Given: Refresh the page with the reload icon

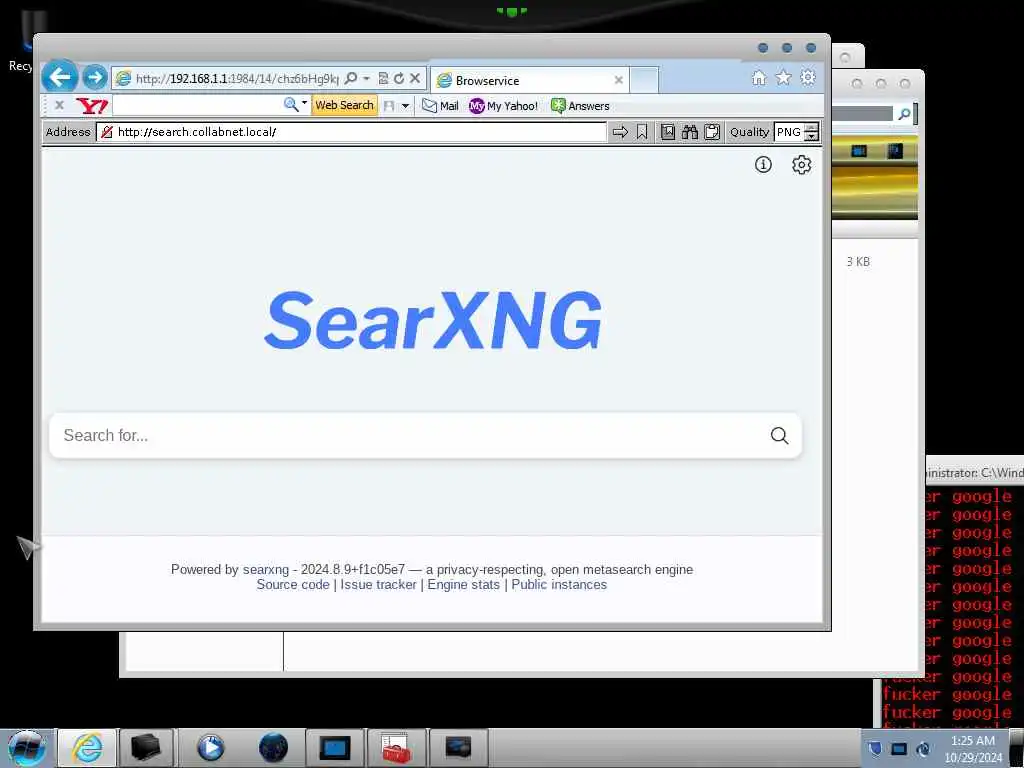Looking at the screenshot, I should pos(398,78).
